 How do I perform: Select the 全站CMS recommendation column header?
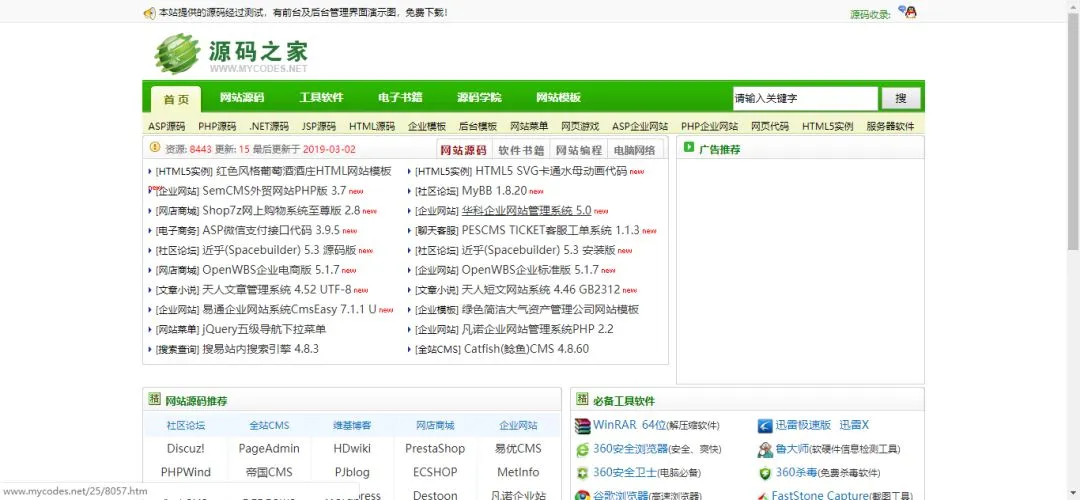(x=269, y=426)
